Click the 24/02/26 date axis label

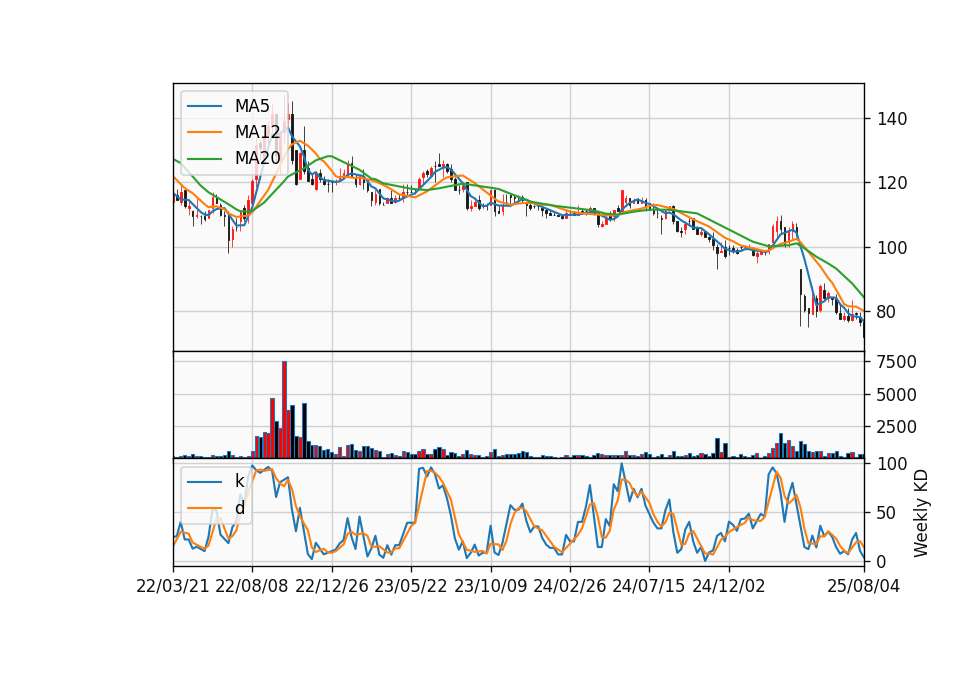[x=570, y=586]
